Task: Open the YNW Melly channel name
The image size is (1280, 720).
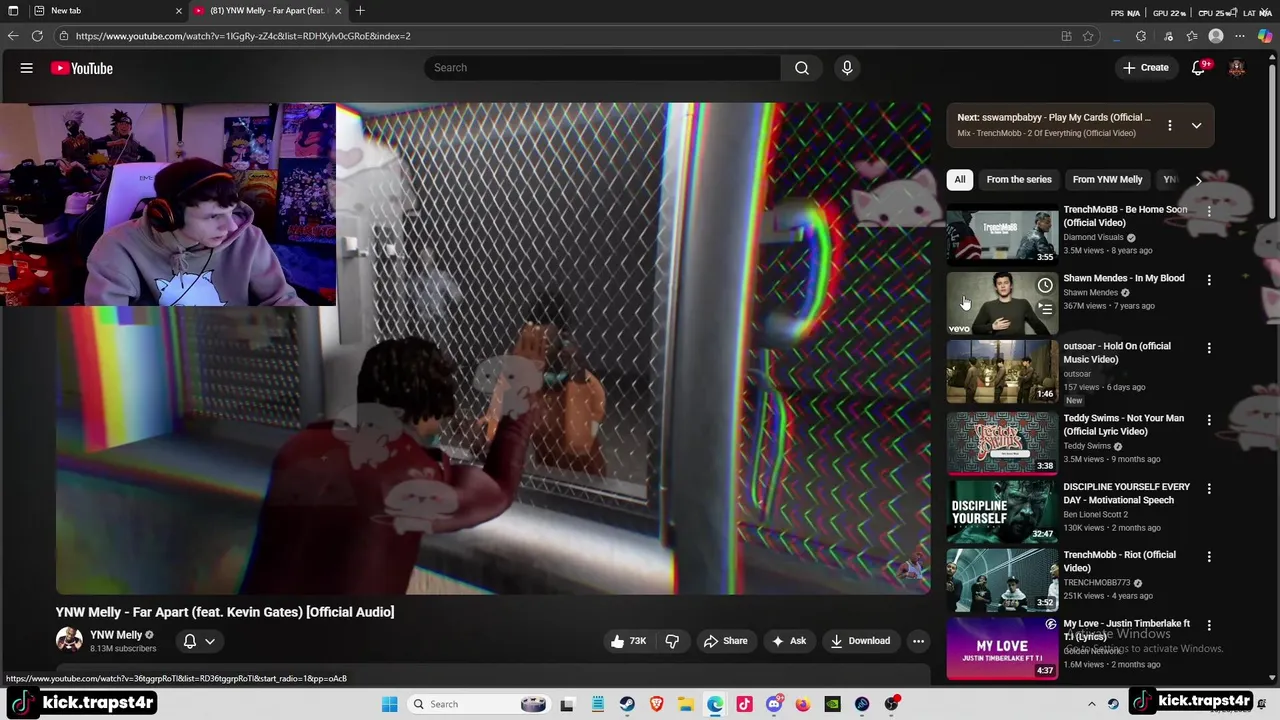Action: [x=116, y=635]
